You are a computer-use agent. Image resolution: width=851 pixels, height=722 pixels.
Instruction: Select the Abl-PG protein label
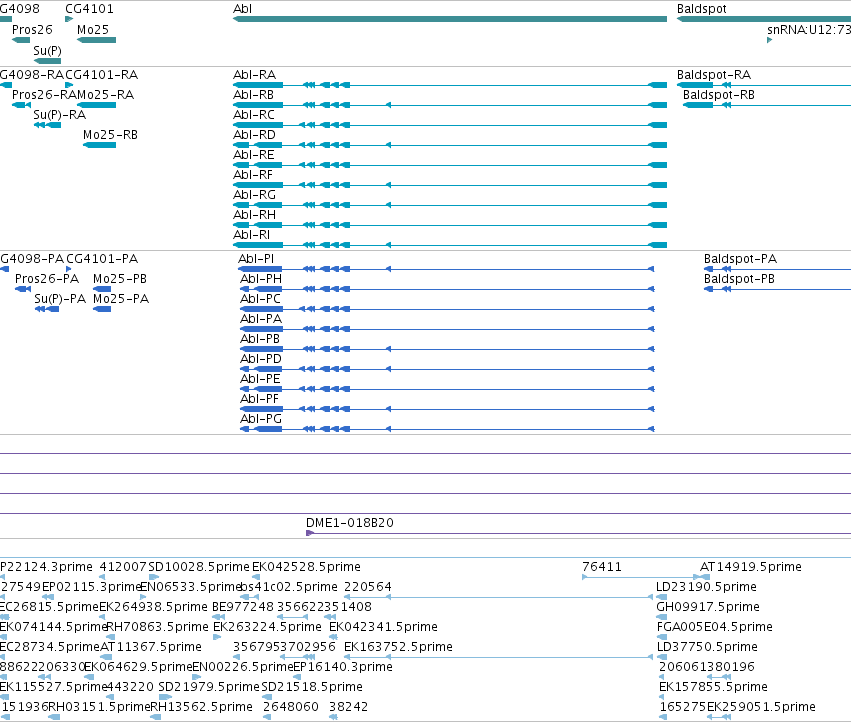(261, 419)
